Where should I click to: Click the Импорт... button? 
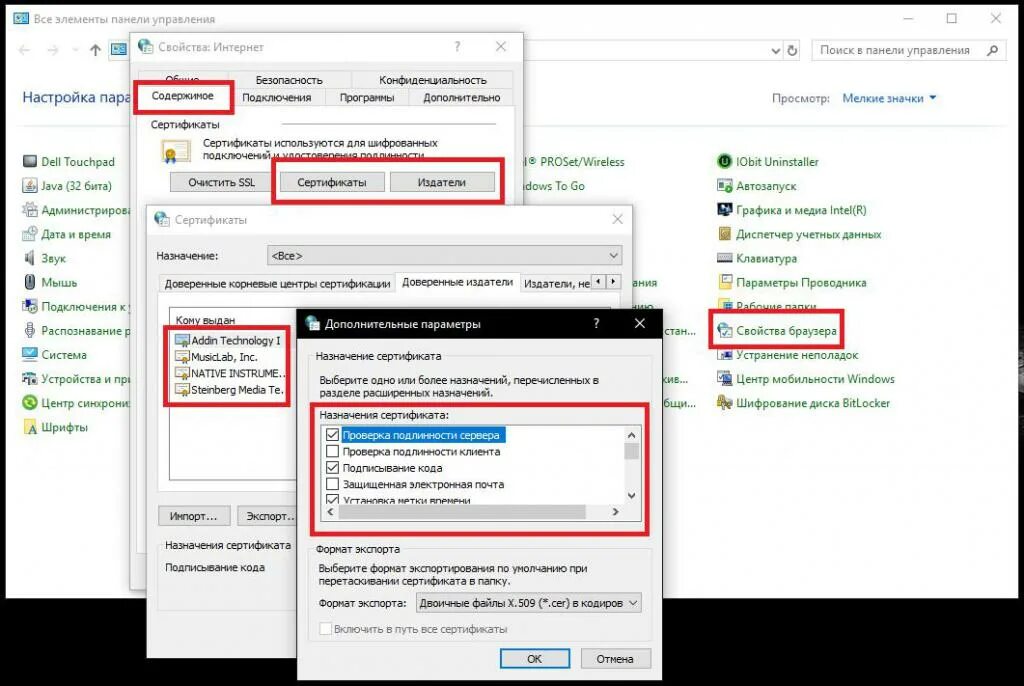click(194, 516)
